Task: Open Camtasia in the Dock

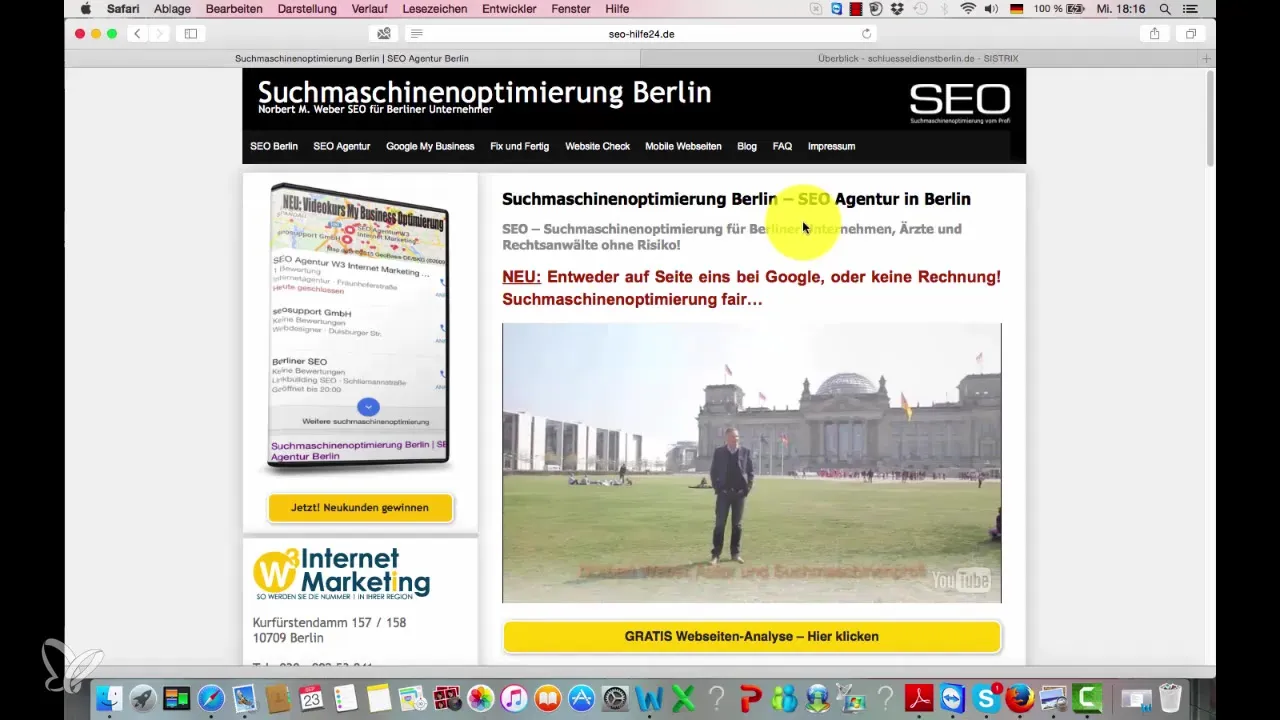Action: point(1089,697)
